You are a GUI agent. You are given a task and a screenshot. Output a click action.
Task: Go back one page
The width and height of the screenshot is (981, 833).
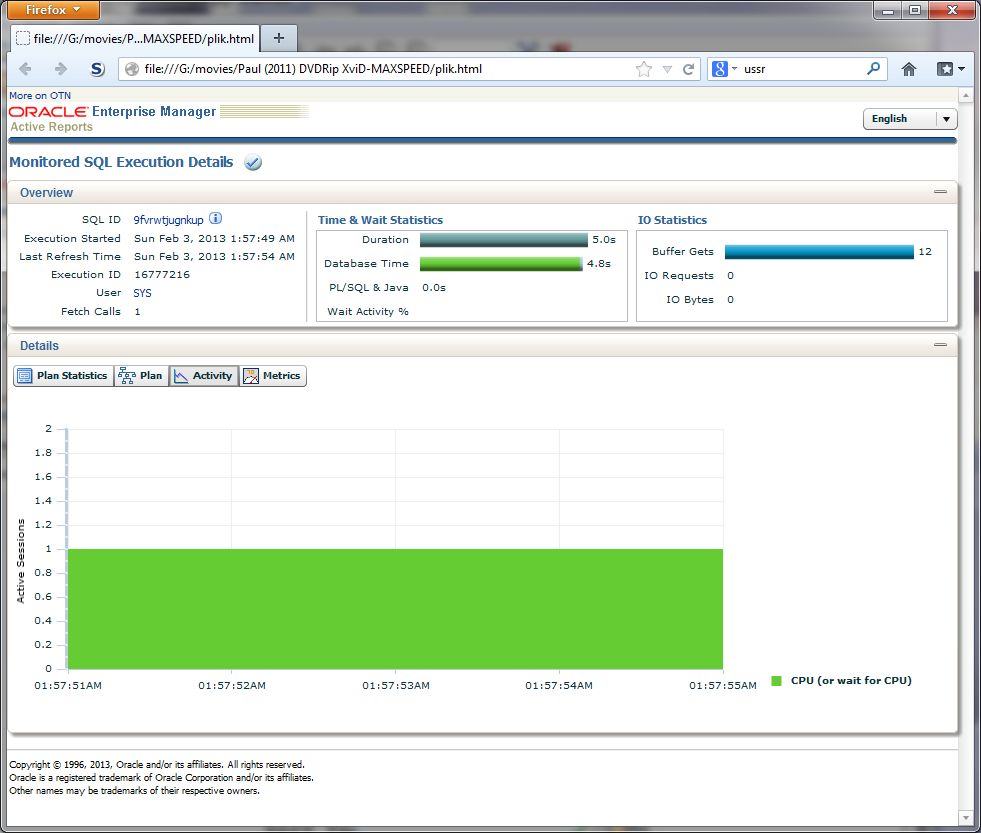coord(26,69)
